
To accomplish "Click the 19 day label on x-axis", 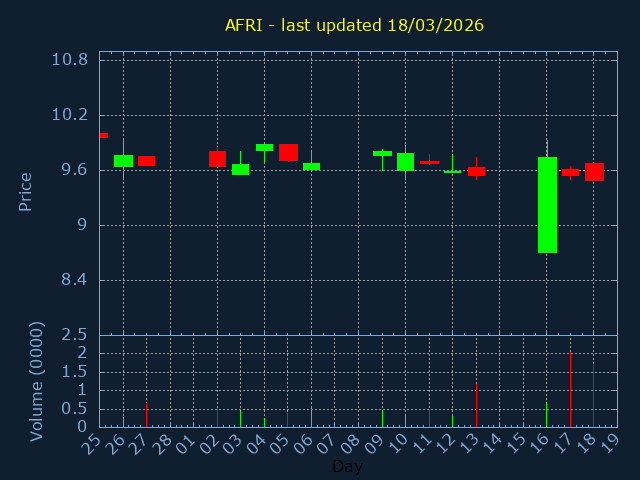I will click(607, 443).
